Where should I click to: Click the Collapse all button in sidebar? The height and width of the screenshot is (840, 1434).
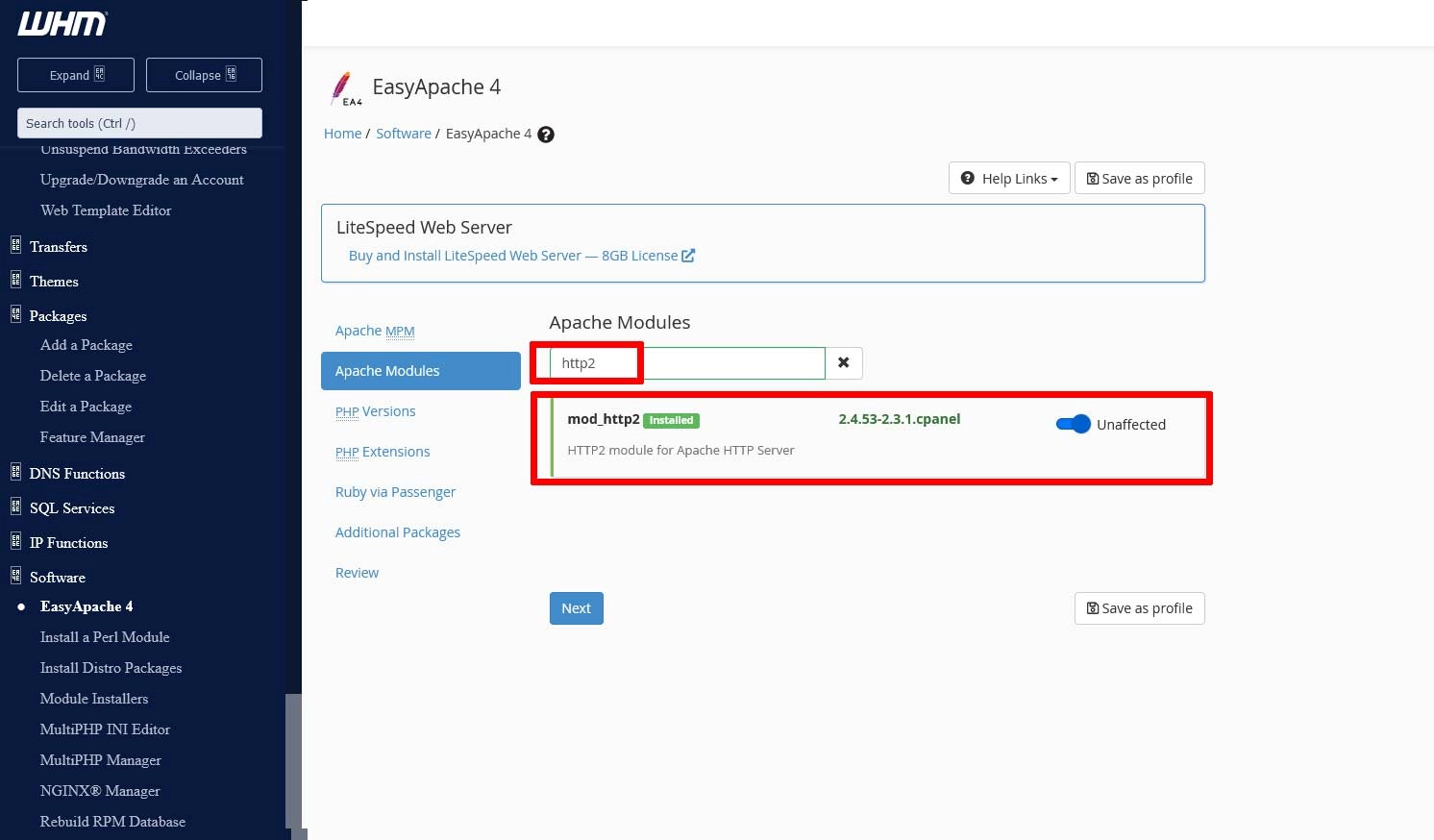204,75
